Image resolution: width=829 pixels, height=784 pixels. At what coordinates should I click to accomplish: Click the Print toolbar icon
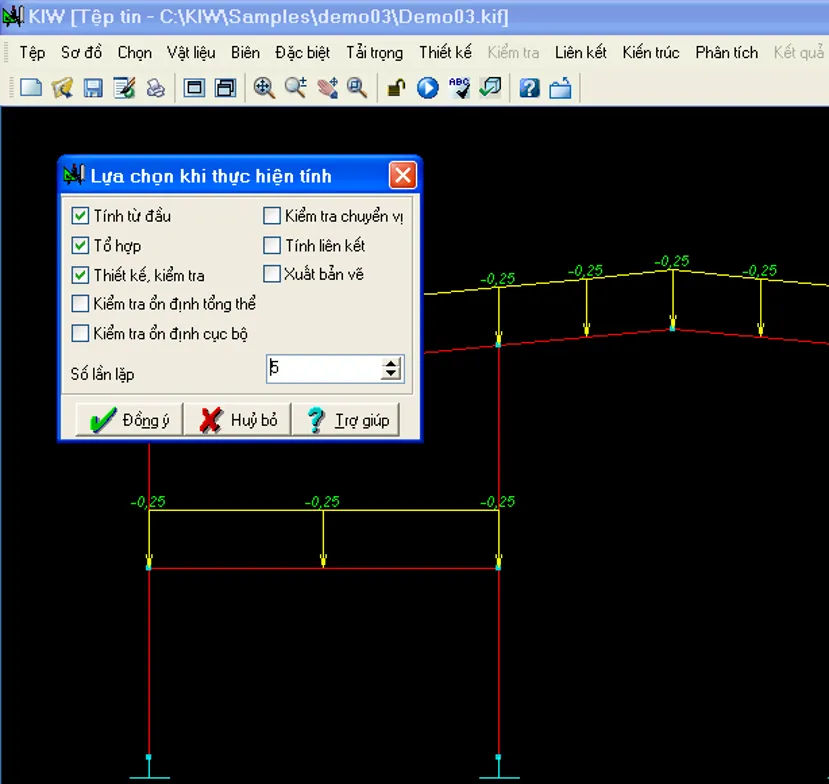[x=156, y=88]
